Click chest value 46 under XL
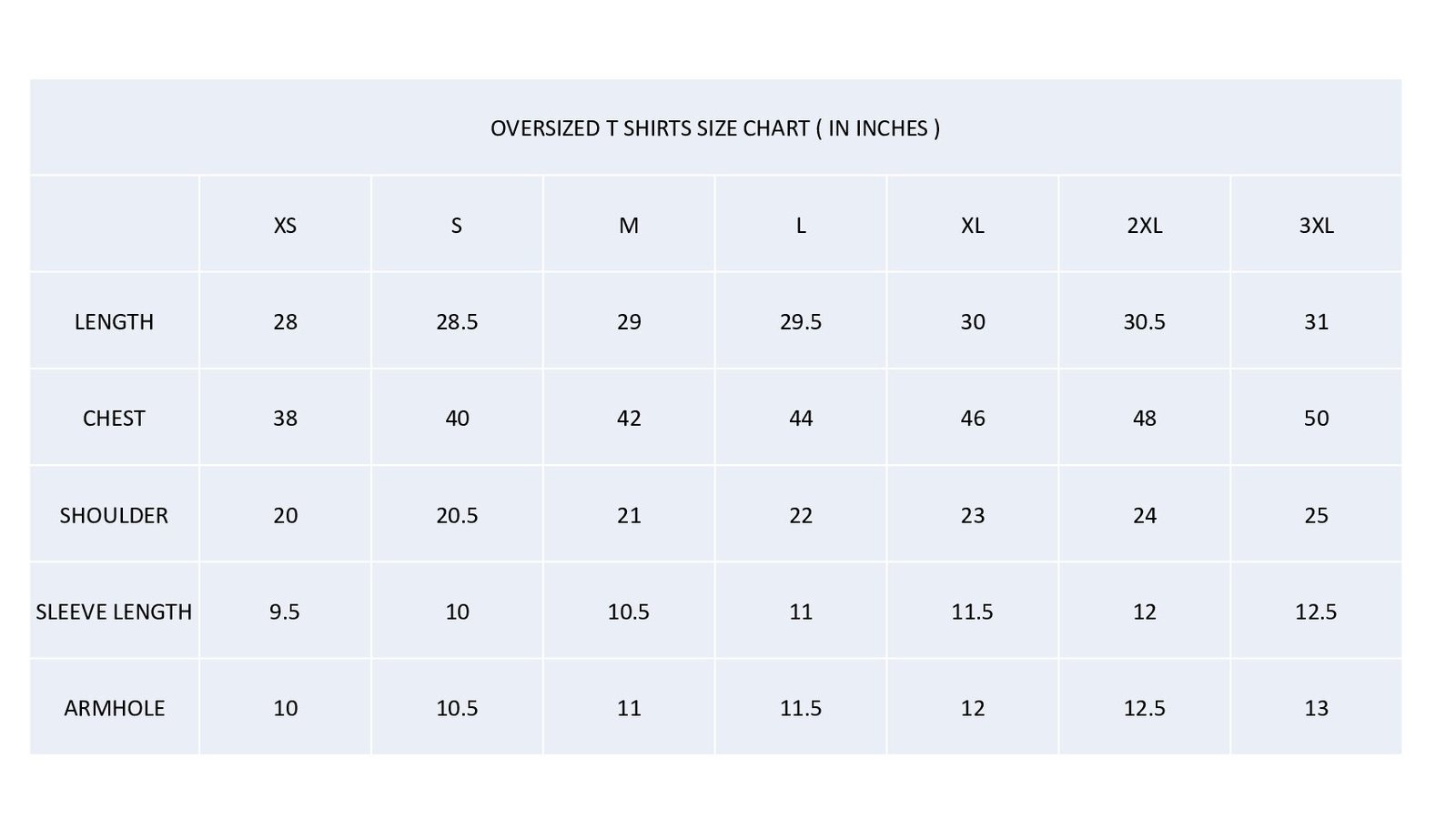Viewport: 1456px width, 819px height. [x=973, y=419]
